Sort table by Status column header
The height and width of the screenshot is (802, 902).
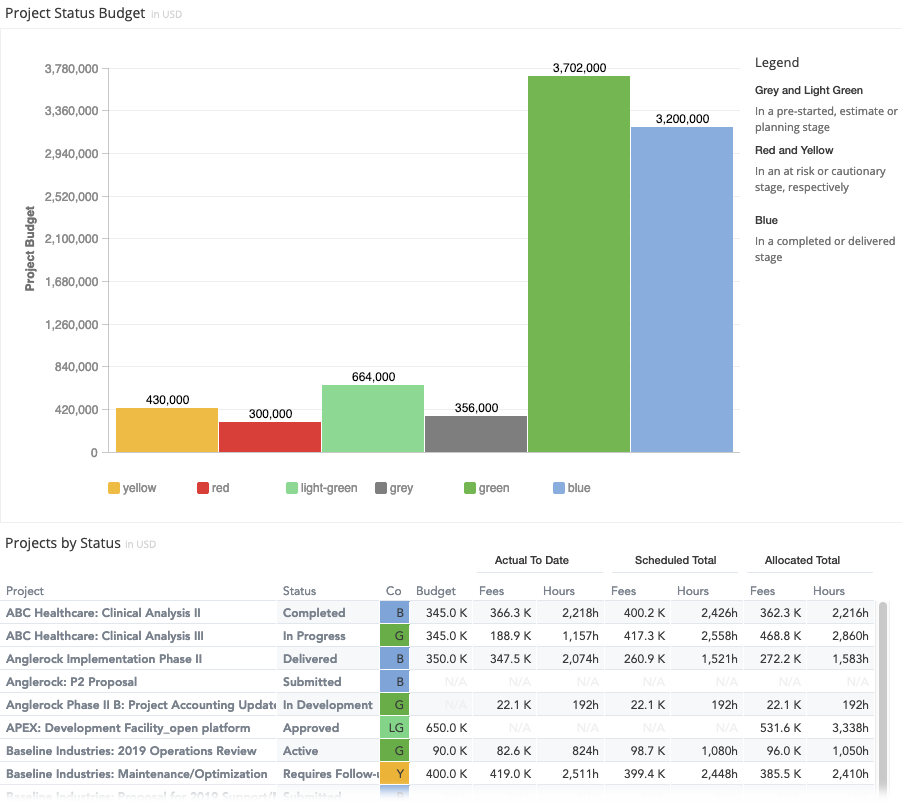(x=299, y=591)
